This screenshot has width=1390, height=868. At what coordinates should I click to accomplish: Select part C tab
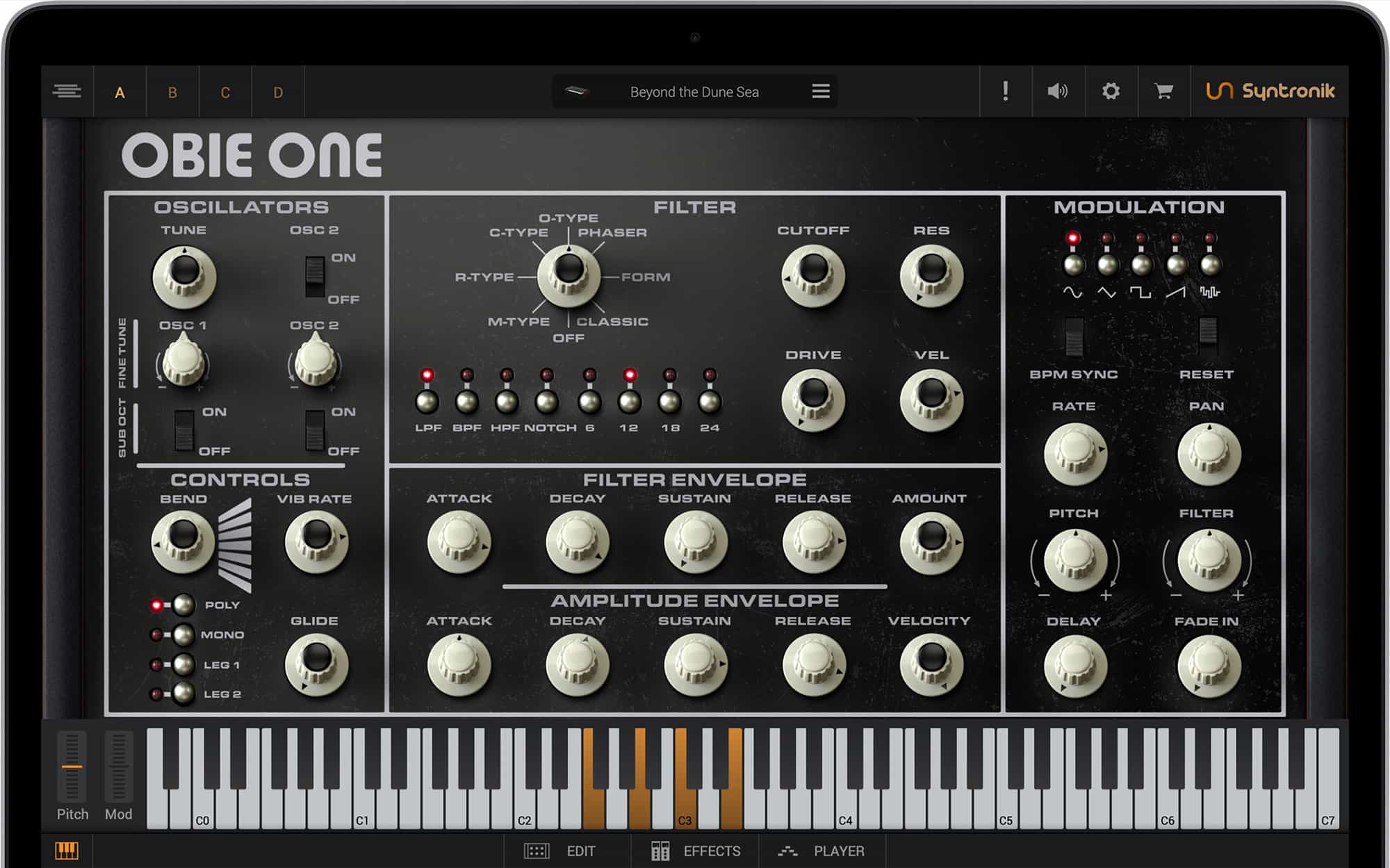(x=225, y=92)
